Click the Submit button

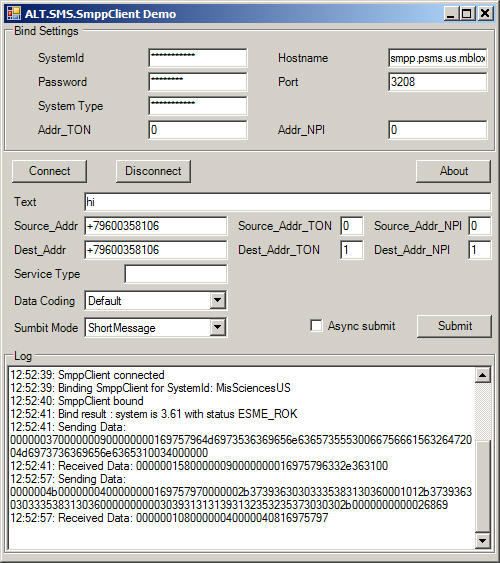pyautogui.click(x=454, y=326)
